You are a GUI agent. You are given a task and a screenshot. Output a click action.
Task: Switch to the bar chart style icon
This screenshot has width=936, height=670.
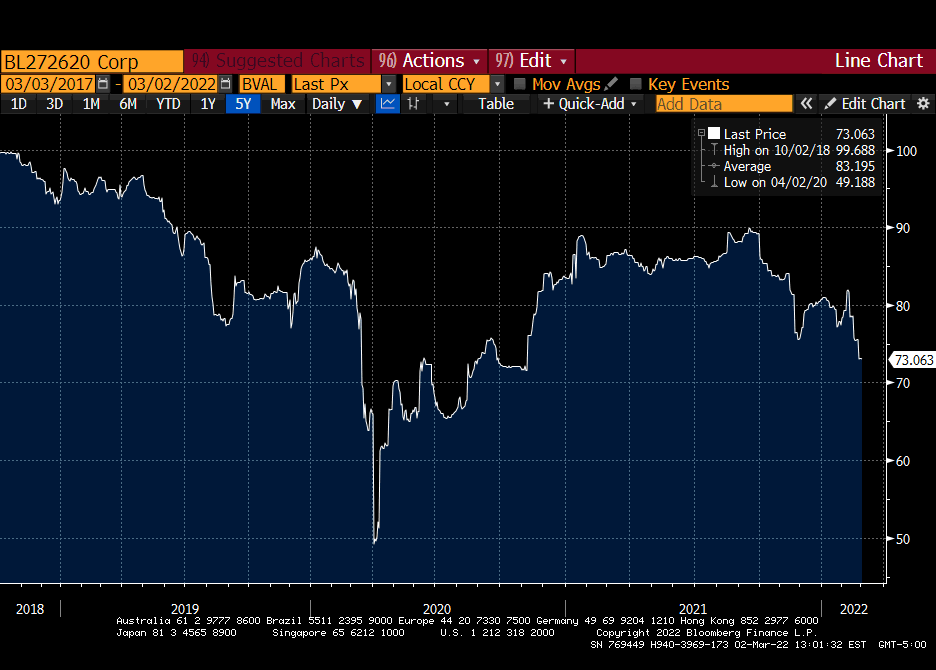click(x=413, y=104)
